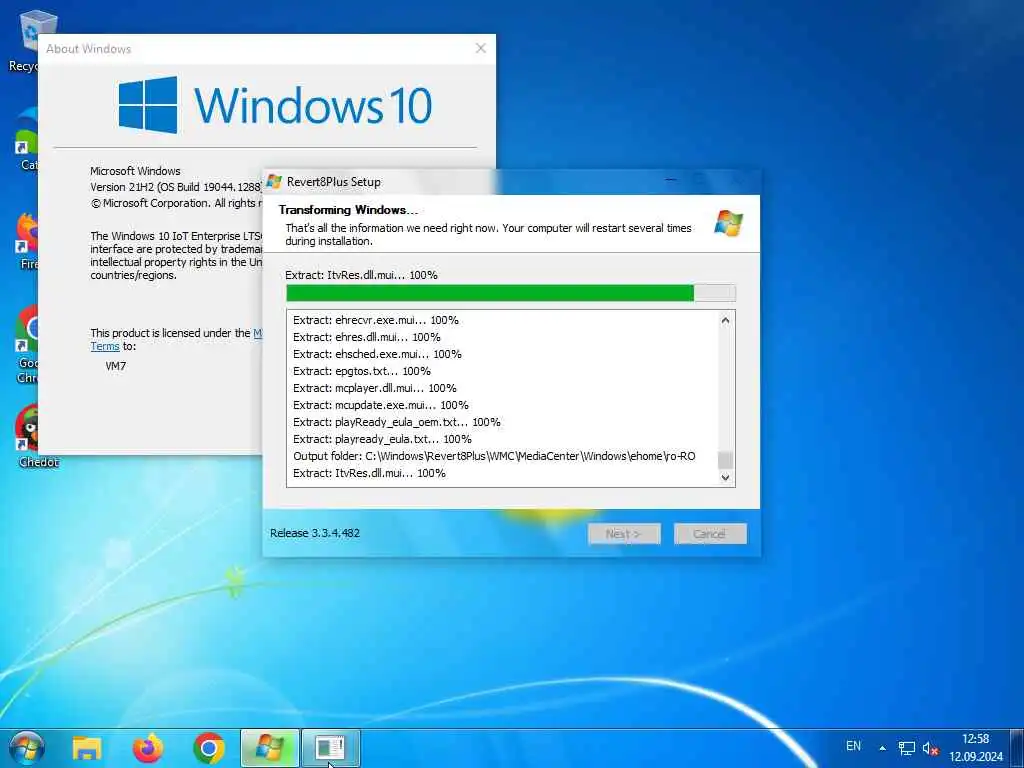Launch Google Chrome from the taskbar
Image resolution: width=1024 pixels, height=768 pixels.
[x=209, y=748]
